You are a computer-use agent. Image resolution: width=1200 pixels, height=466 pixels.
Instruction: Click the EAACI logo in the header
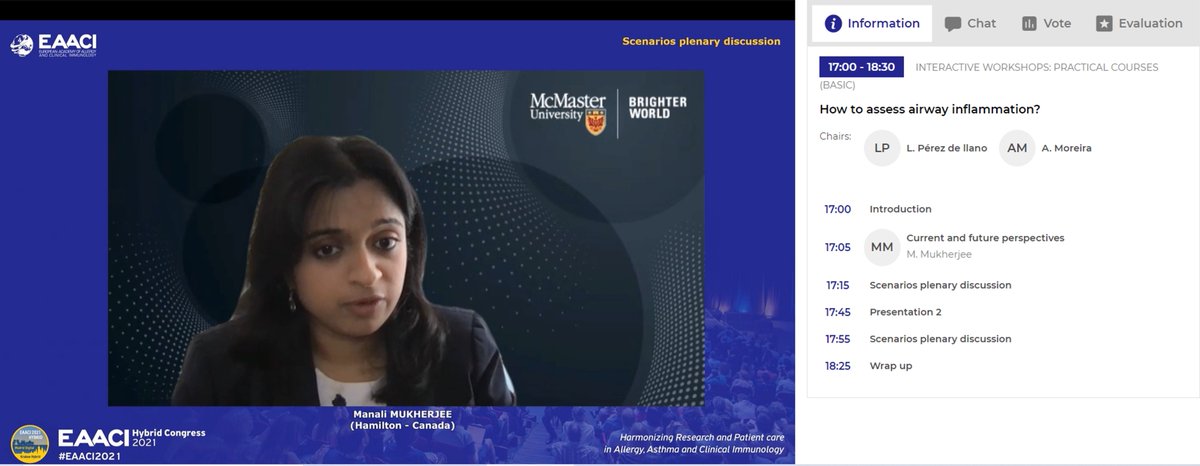pyautogui.click(x=53, y=44)
